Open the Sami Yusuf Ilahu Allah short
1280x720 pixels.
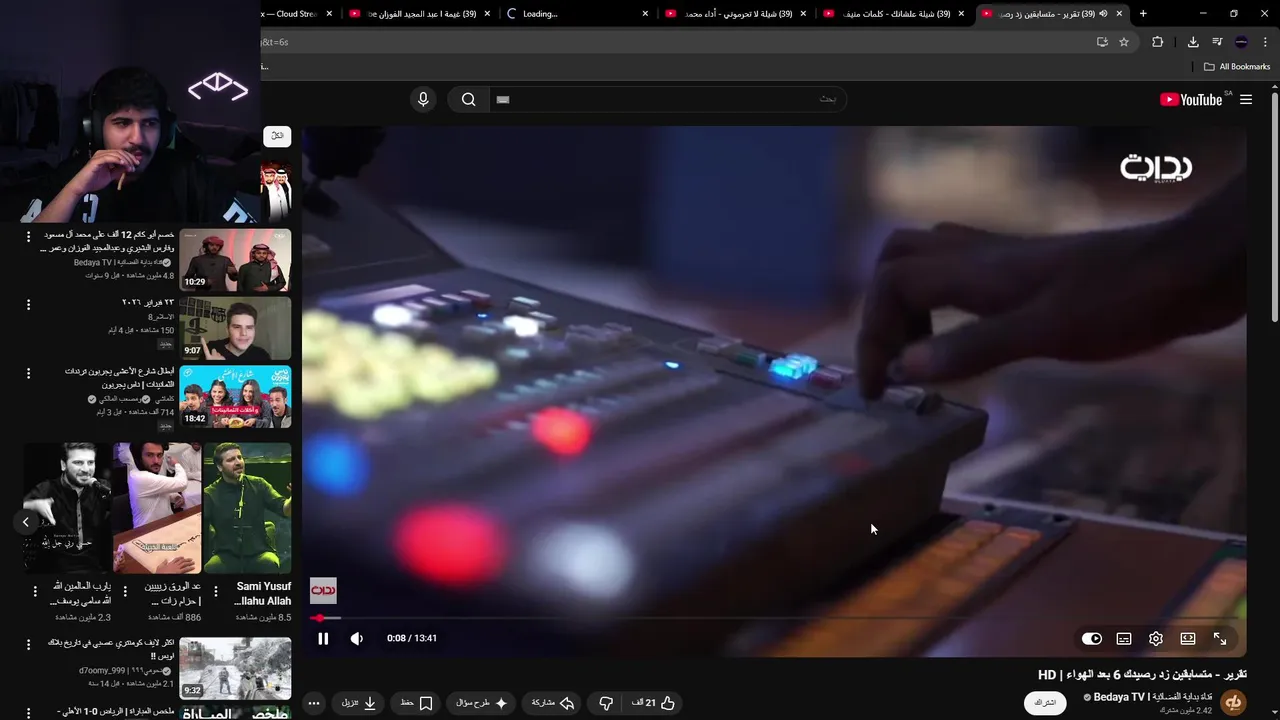pos(247,508)
